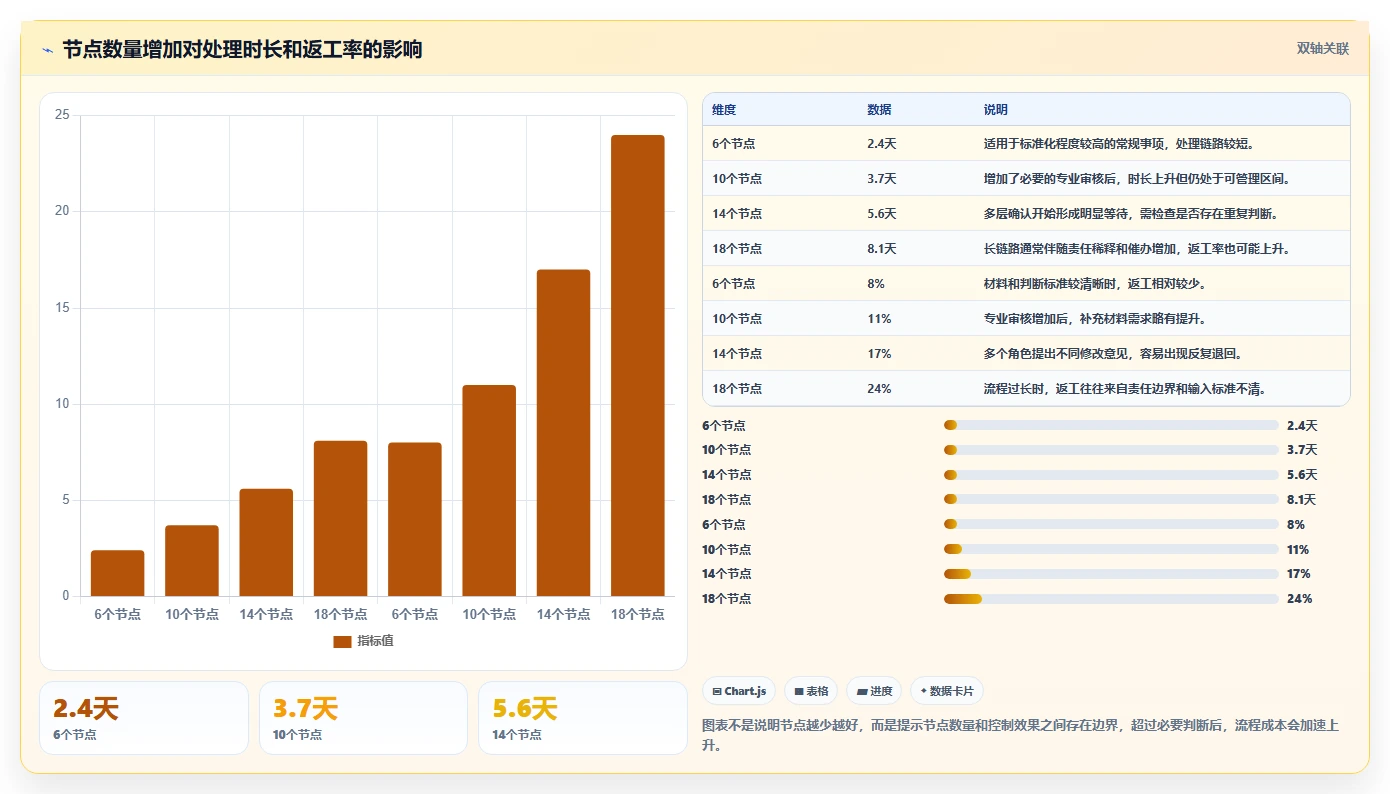This screenshot has height=794, width=1390.
Task: Select the Chart.js chip
Action: 740,691
